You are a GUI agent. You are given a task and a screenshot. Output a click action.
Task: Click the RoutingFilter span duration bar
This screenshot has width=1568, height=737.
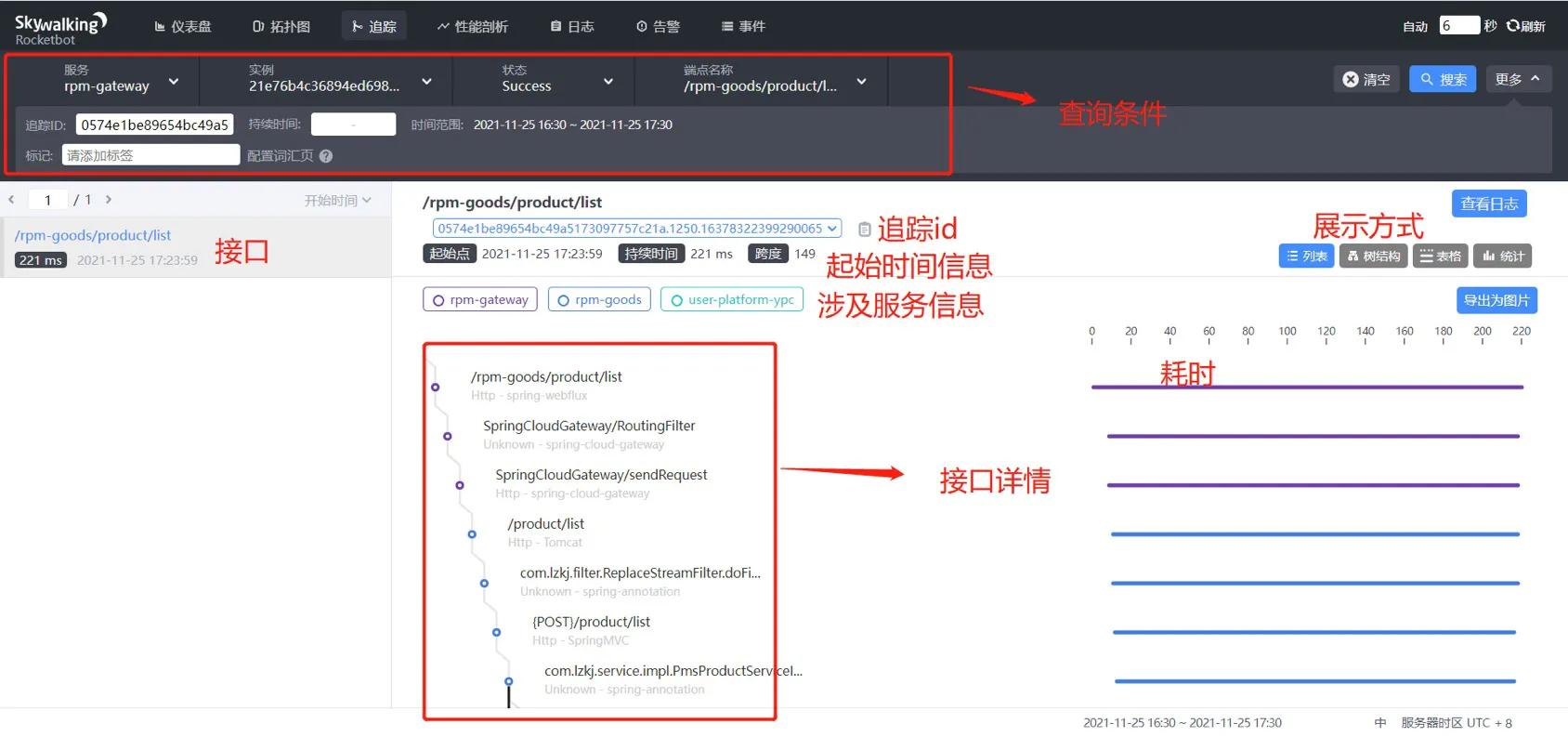tap(1313, 436)
